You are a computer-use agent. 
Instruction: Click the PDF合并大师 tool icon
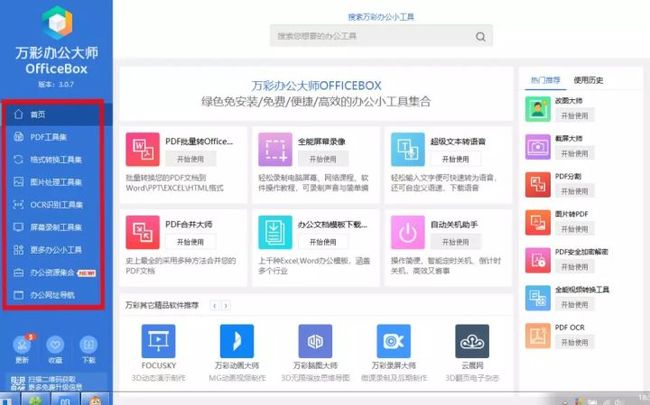143,232
